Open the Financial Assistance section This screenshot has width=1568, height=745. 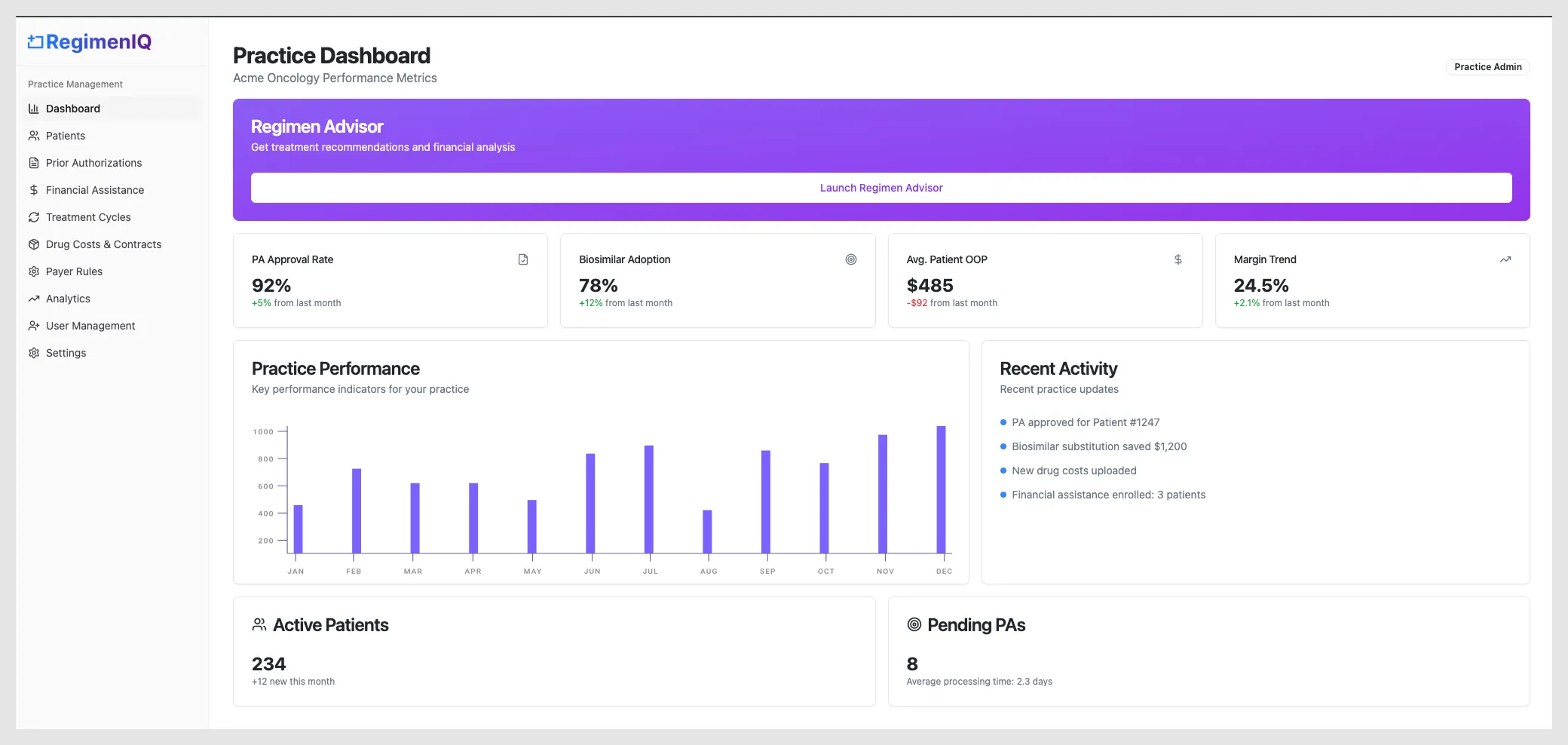click(x=95, y=190)
